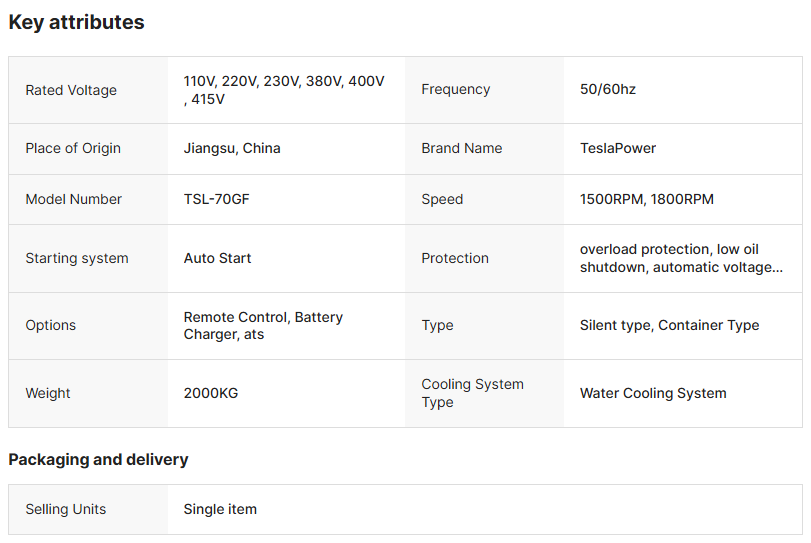Click the 50/60hz value
This screenshot has width=811, height=543.
click(608, 89)
